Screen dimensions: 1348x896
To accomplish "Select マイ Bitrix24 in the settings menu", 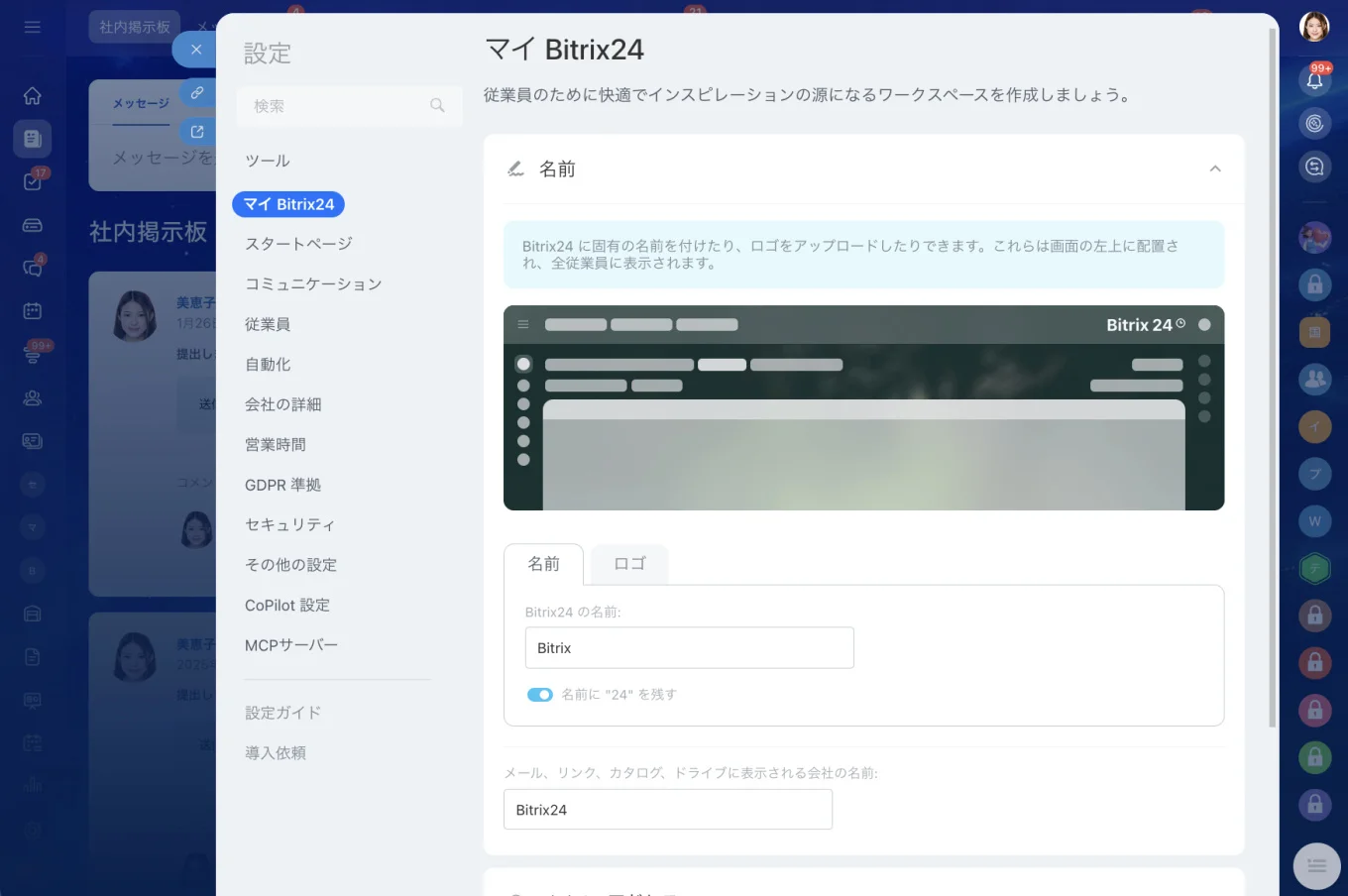I will (x=288, y=204).
